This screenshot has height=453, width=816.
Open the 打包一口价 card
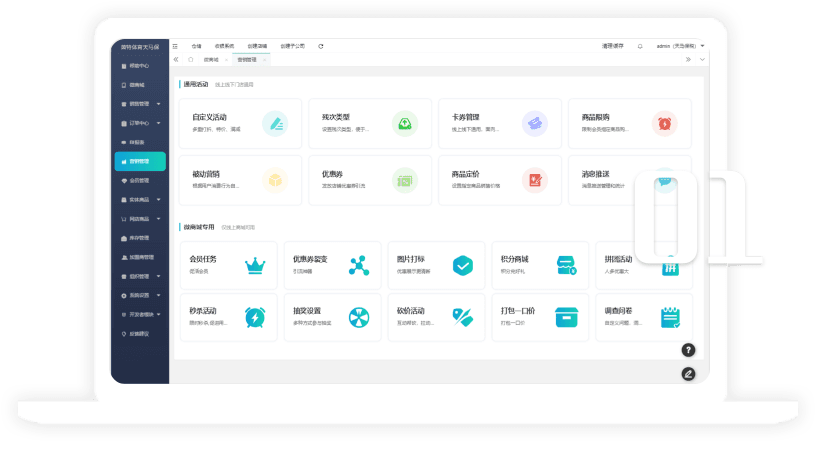click(538, 317)
